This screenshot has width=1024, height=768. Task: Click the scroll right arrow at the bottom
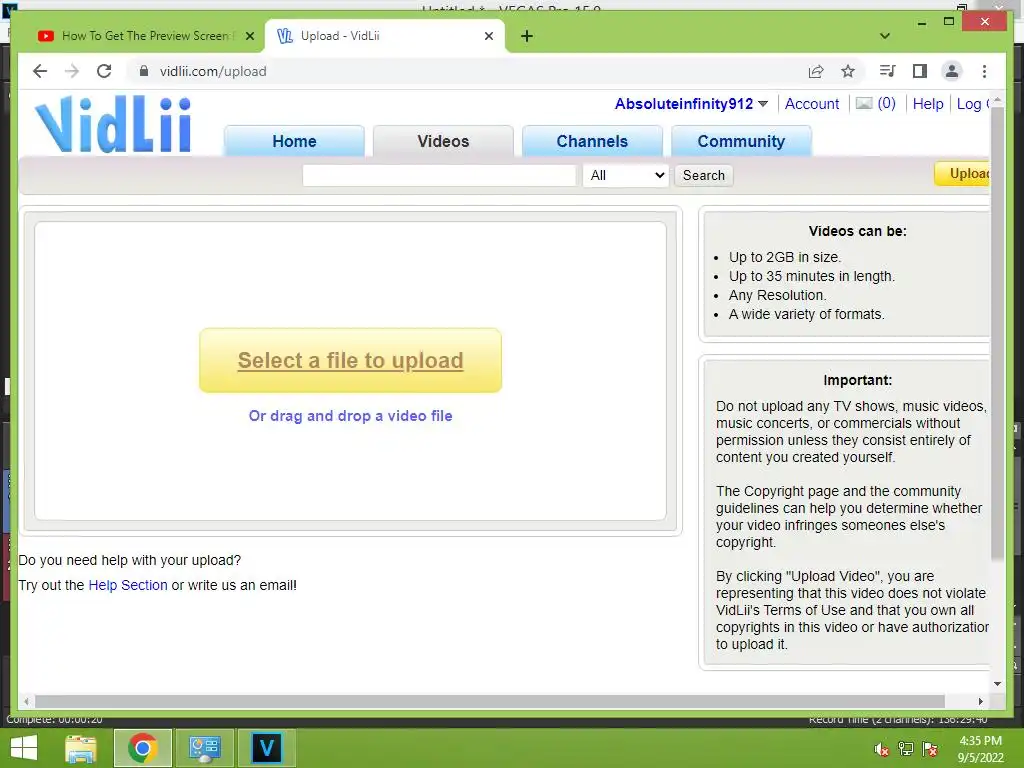[x=980, y=701]
